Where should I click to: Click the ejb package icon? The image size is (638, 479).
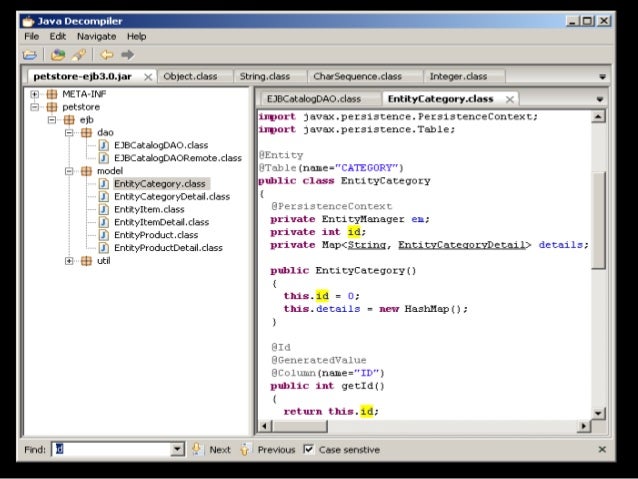69,120
